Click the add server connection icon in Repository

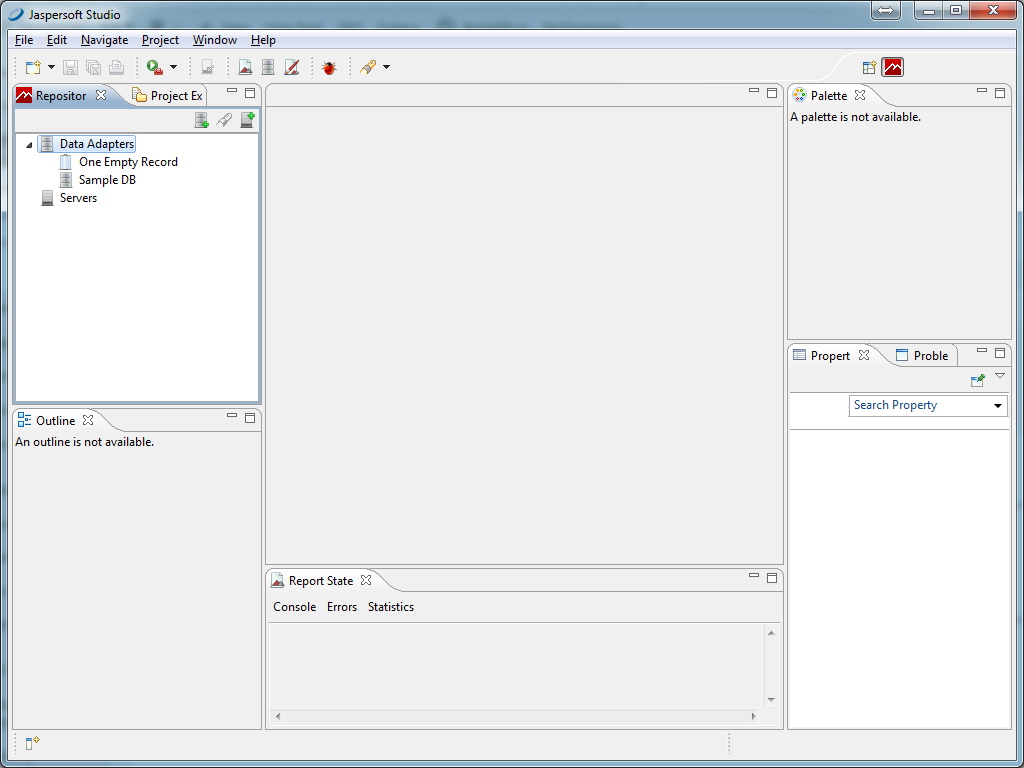point(248,120)
